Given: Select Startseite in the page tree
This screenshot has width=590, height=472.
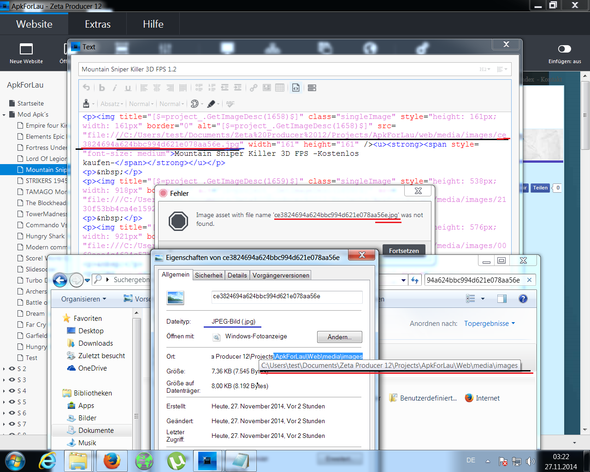Looking at the screenshot, I should tap(26, 103).
